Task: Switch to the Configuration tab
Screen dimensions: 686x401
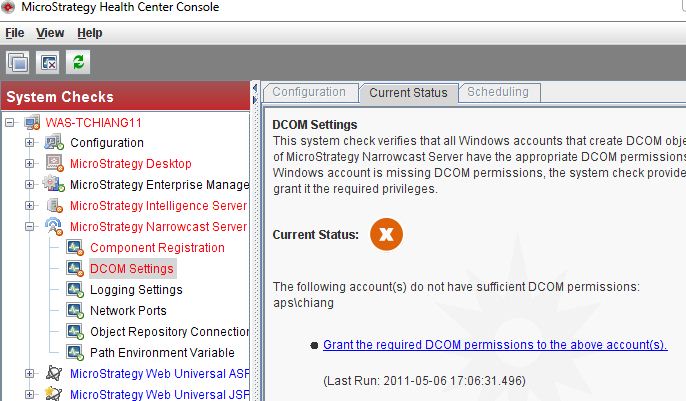Action: pos(309,92)
